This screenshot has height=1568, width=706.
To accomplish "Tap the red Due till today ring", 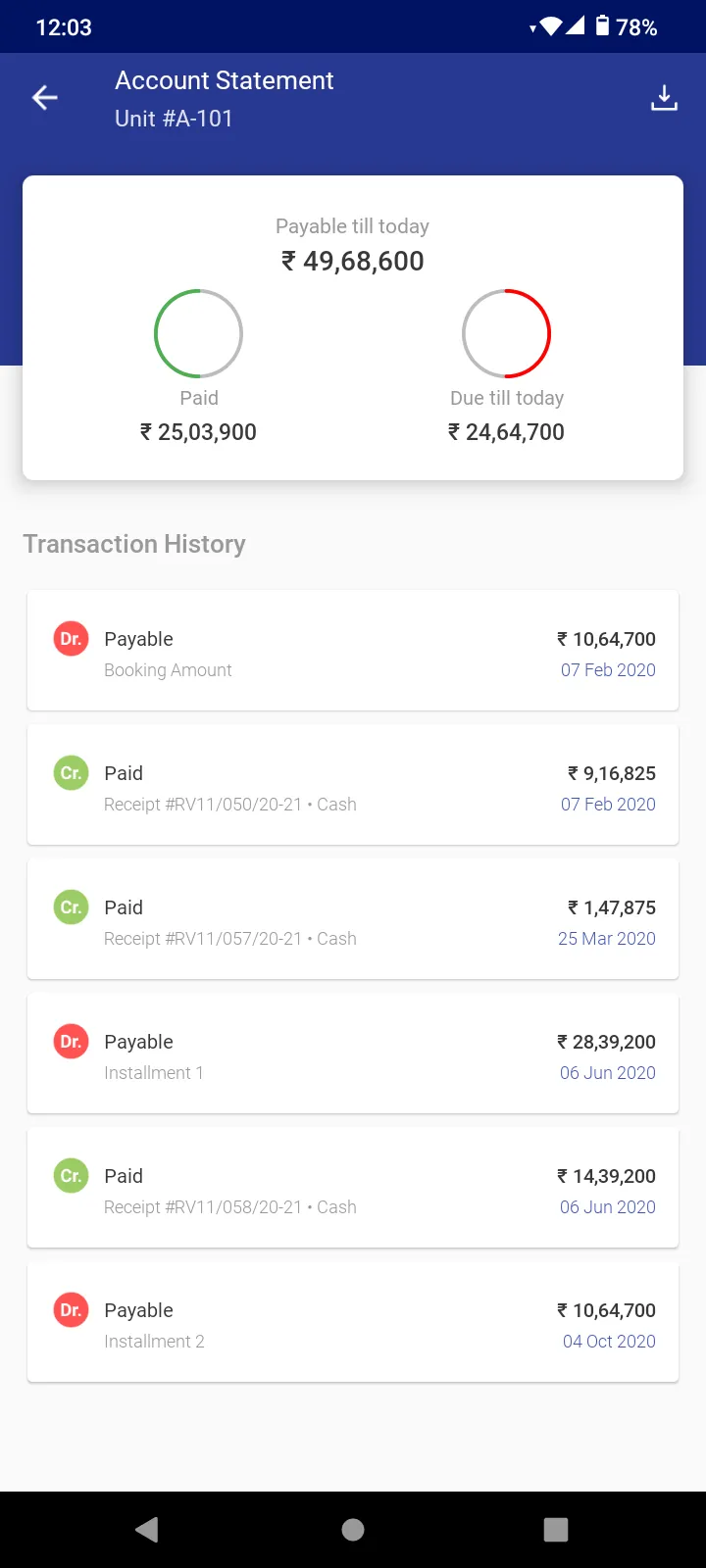I will click(506, 333).
